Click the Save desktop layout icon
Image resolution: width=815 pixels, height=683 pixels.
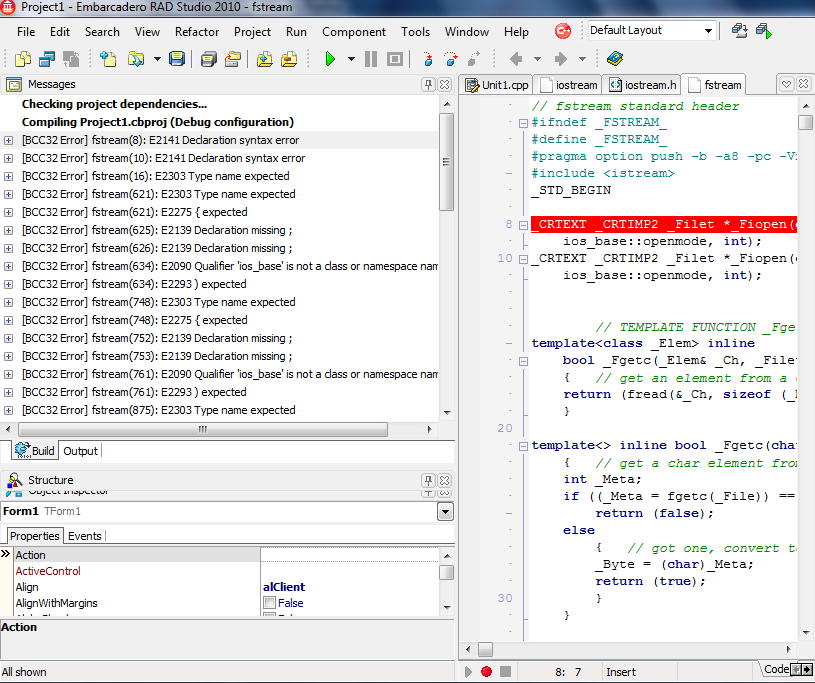click(x=740, y=31)
